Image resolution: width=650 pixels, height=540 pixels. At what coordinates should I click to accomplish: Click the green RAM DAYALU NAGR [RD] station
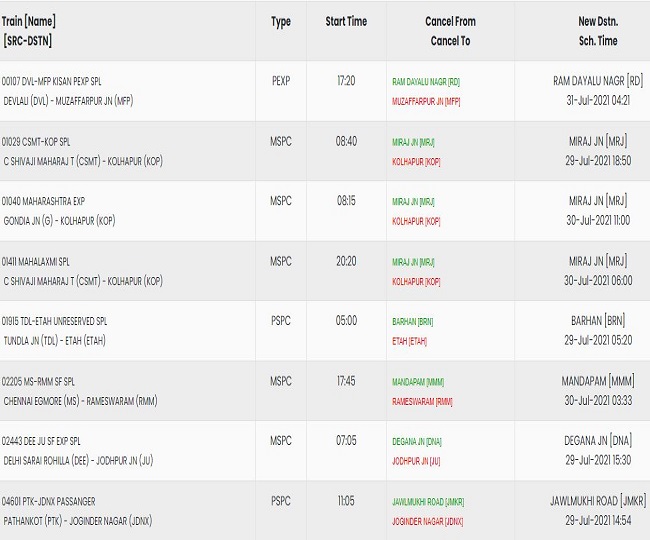[426, 82]
